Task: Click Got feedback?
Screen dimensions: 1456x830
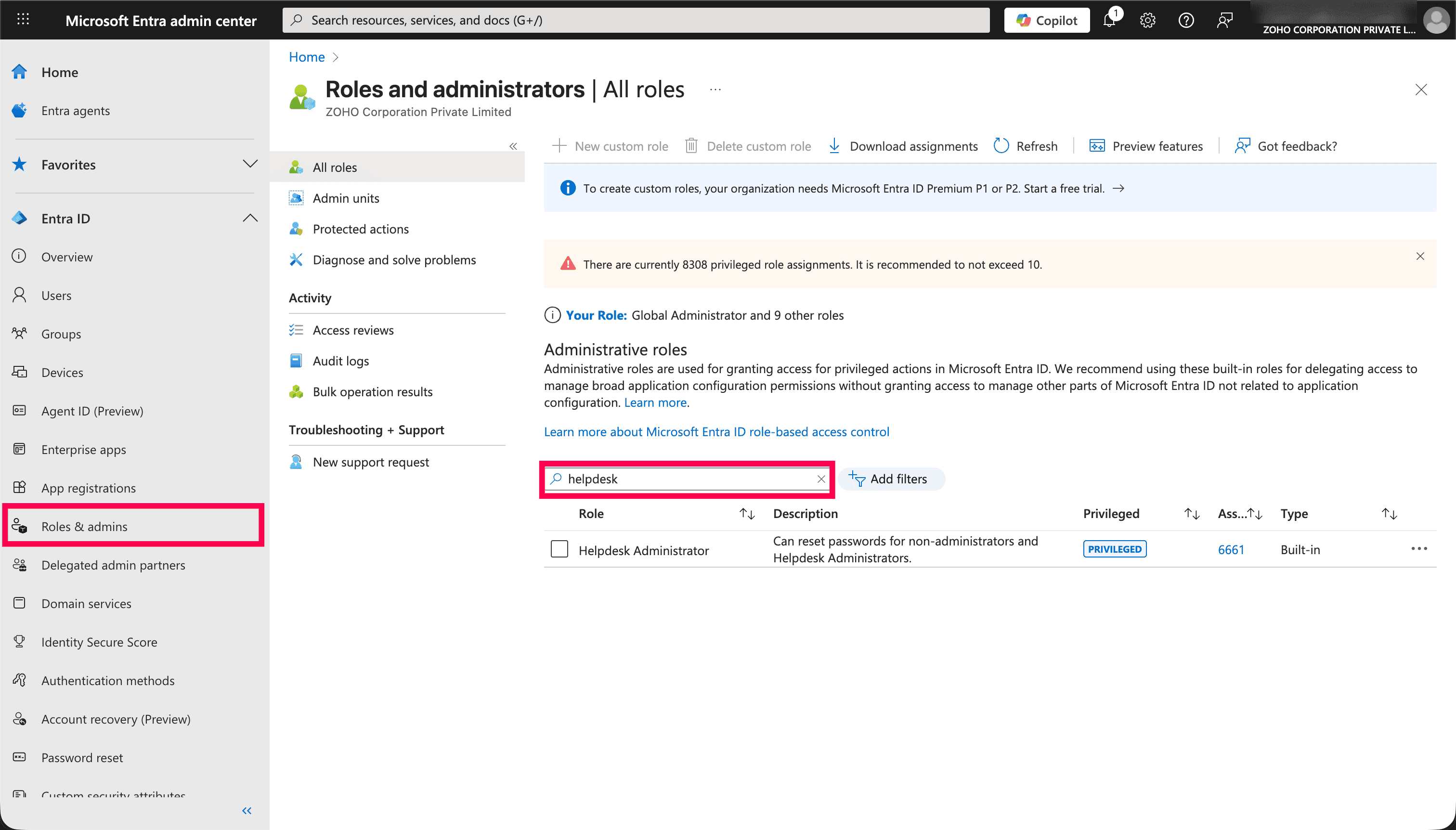Action: (1286, 146)
